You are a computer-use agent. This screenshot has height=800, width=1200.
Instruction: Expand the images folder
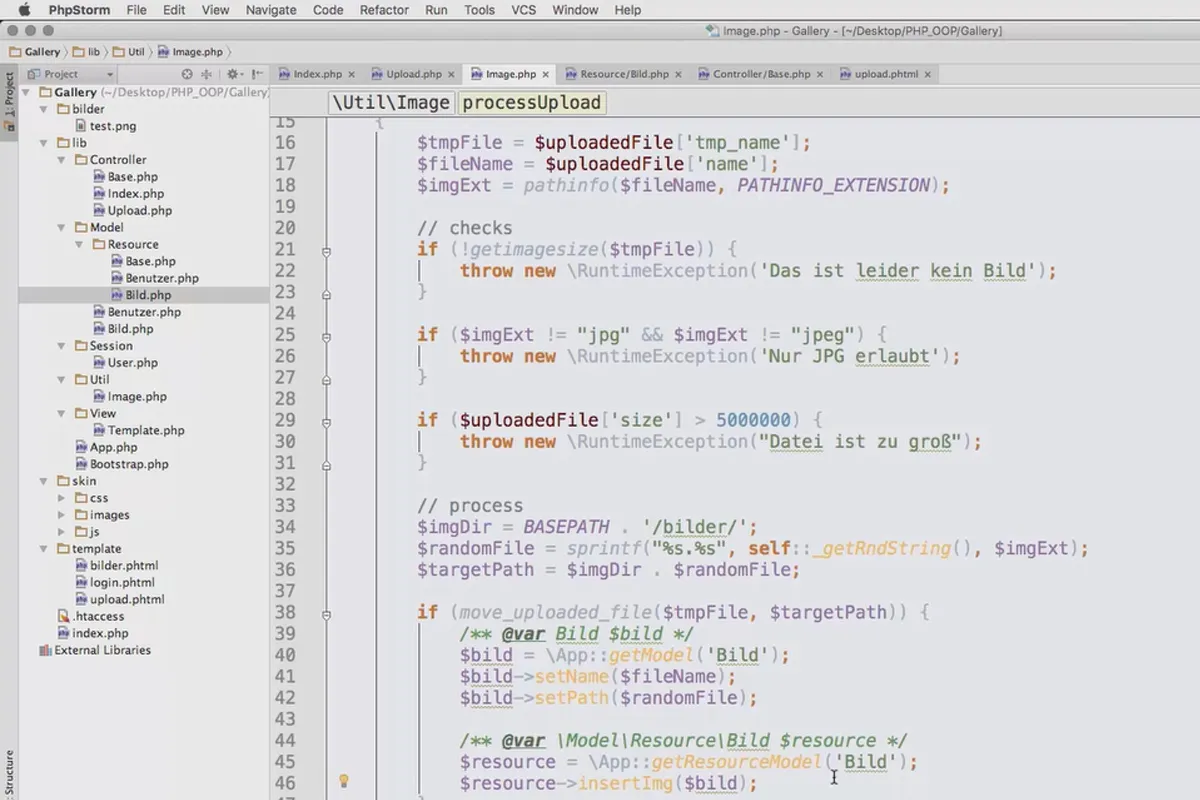(x=63, y=515)
